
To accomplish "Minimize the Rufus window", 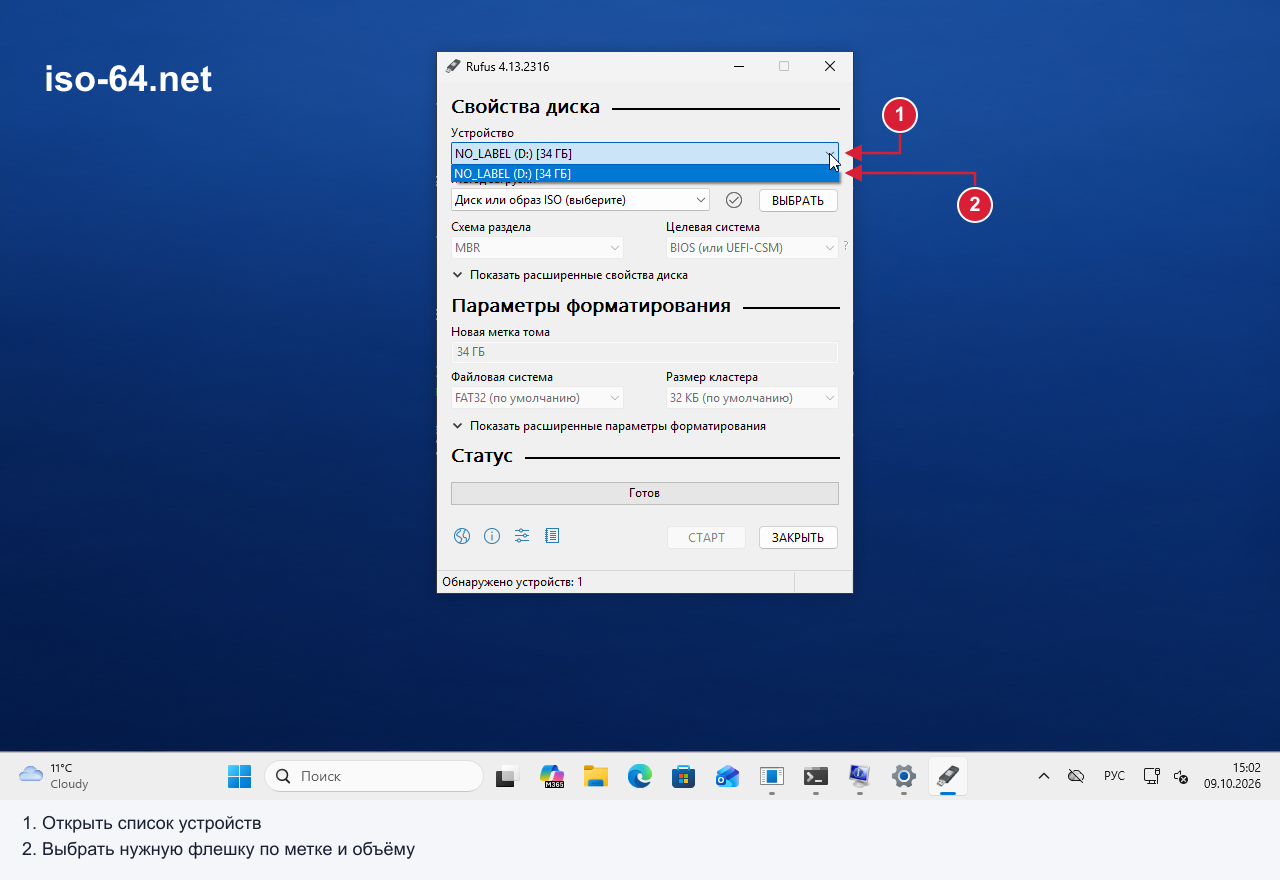I will click(x=739, y=67).
